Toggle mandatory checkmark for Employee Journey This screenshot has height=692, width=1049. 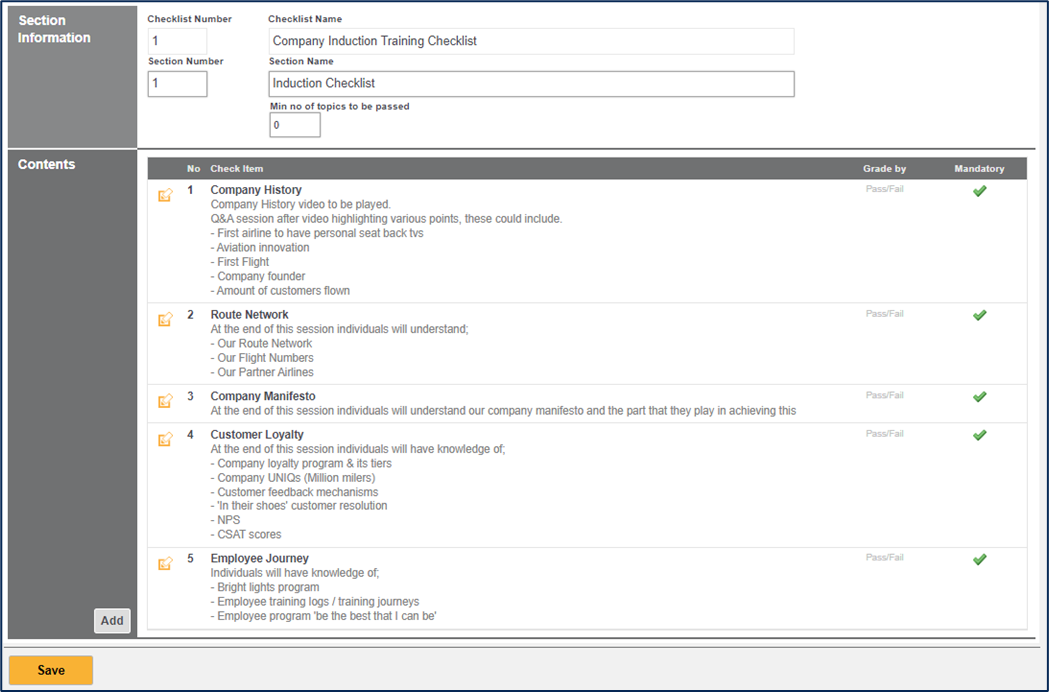980,560
